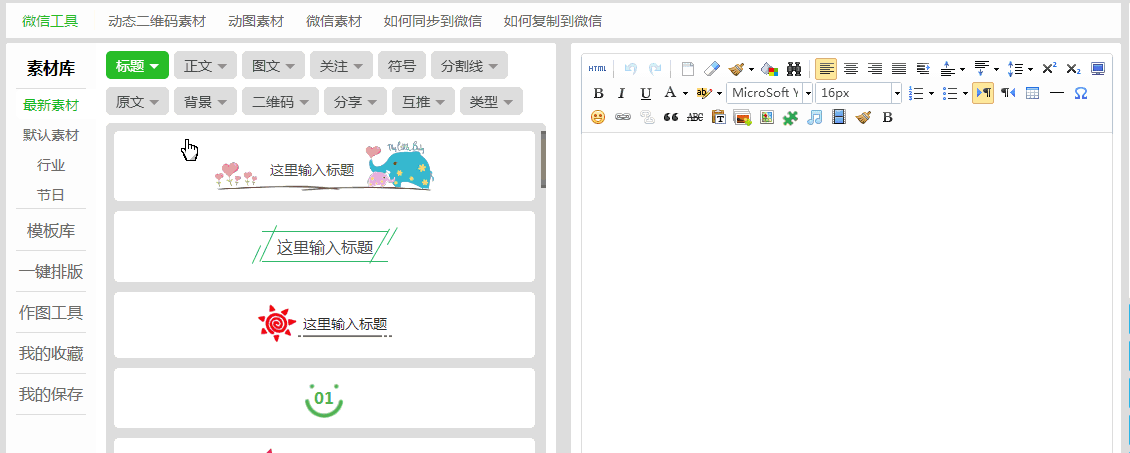Select 行业 category in sidebar
The width and height of the screenshot is (1130, 453).
51,166
